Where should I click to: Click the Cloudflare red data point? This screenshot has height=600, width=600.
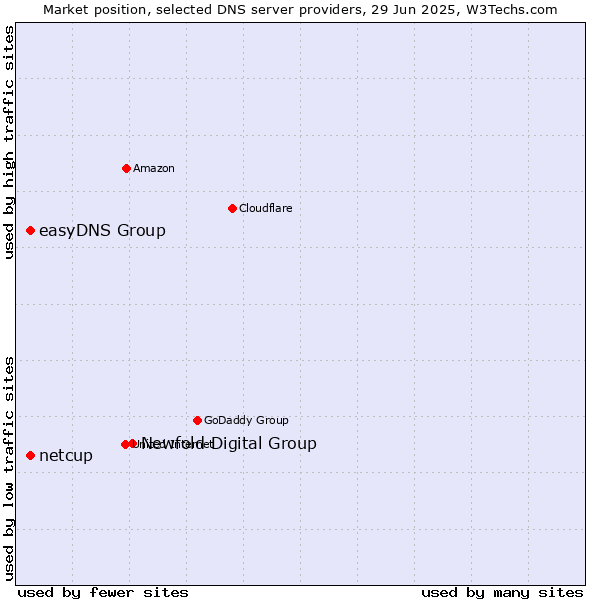[x=232, y=209]
